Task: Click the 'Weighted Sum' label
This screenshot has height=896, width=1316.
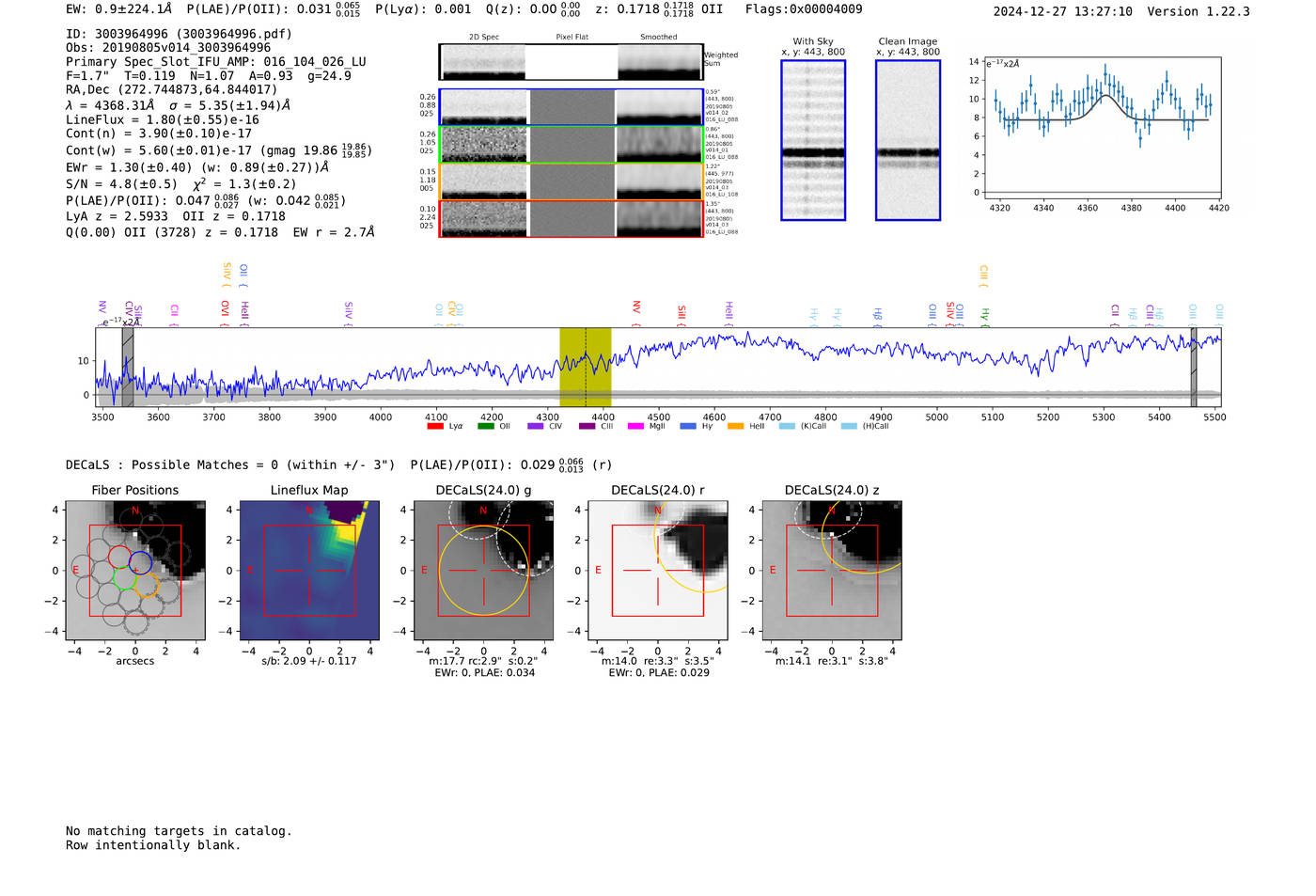Action: 721,59
